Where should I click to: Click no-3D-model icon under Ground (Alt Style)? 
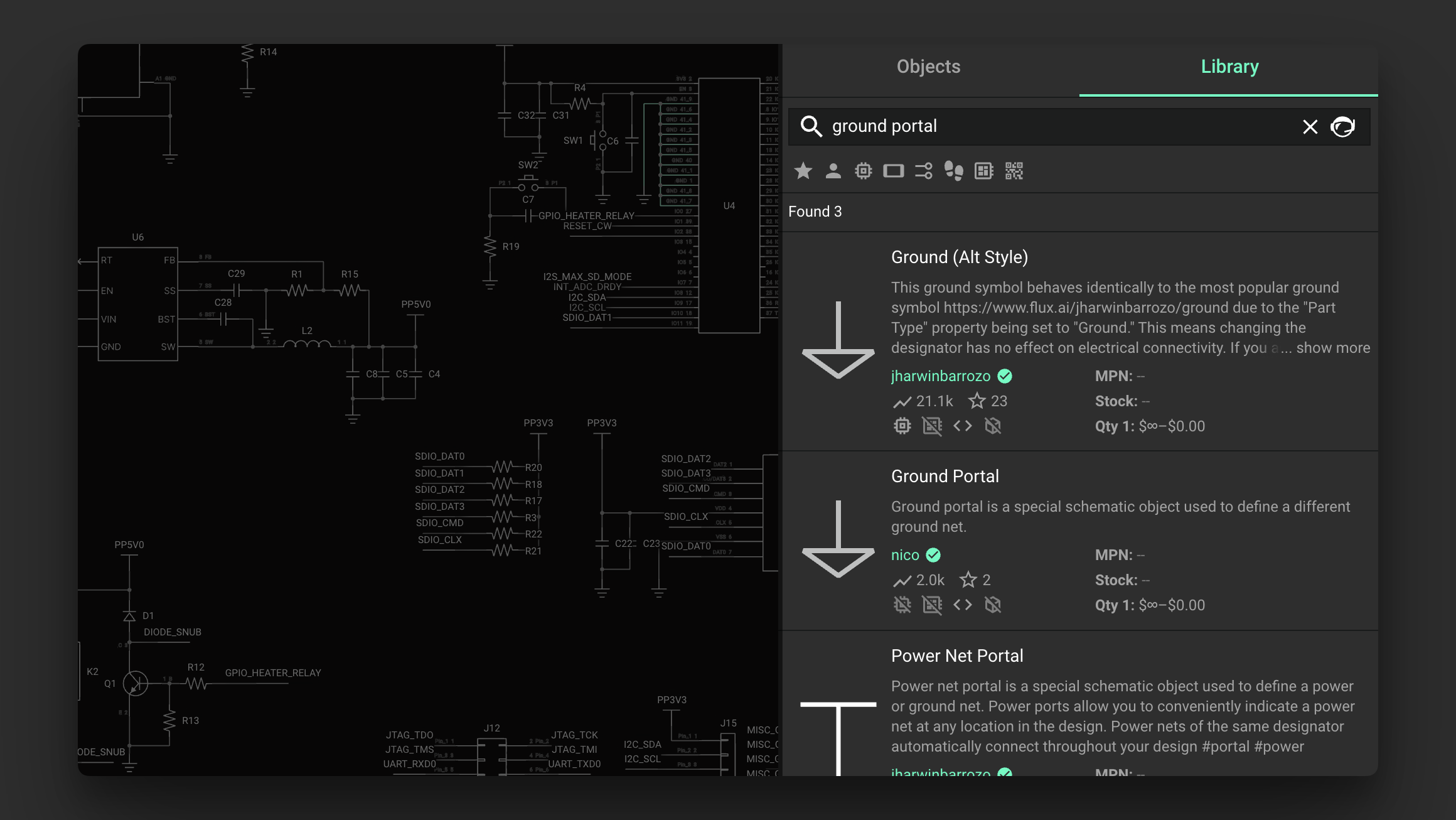pos(992,426)
